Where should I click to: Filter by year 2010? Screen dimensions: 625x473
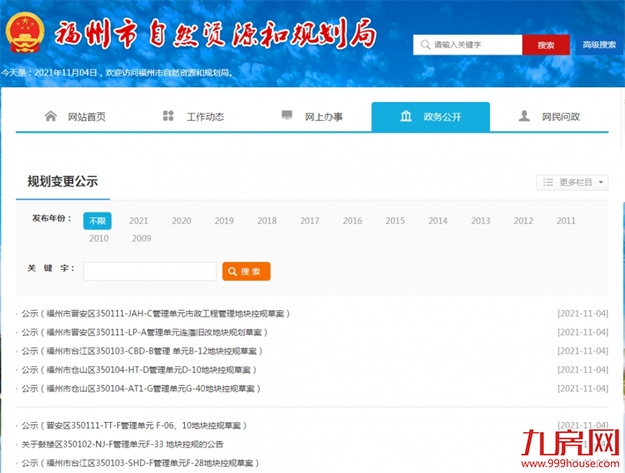click(x=99, y=238)
